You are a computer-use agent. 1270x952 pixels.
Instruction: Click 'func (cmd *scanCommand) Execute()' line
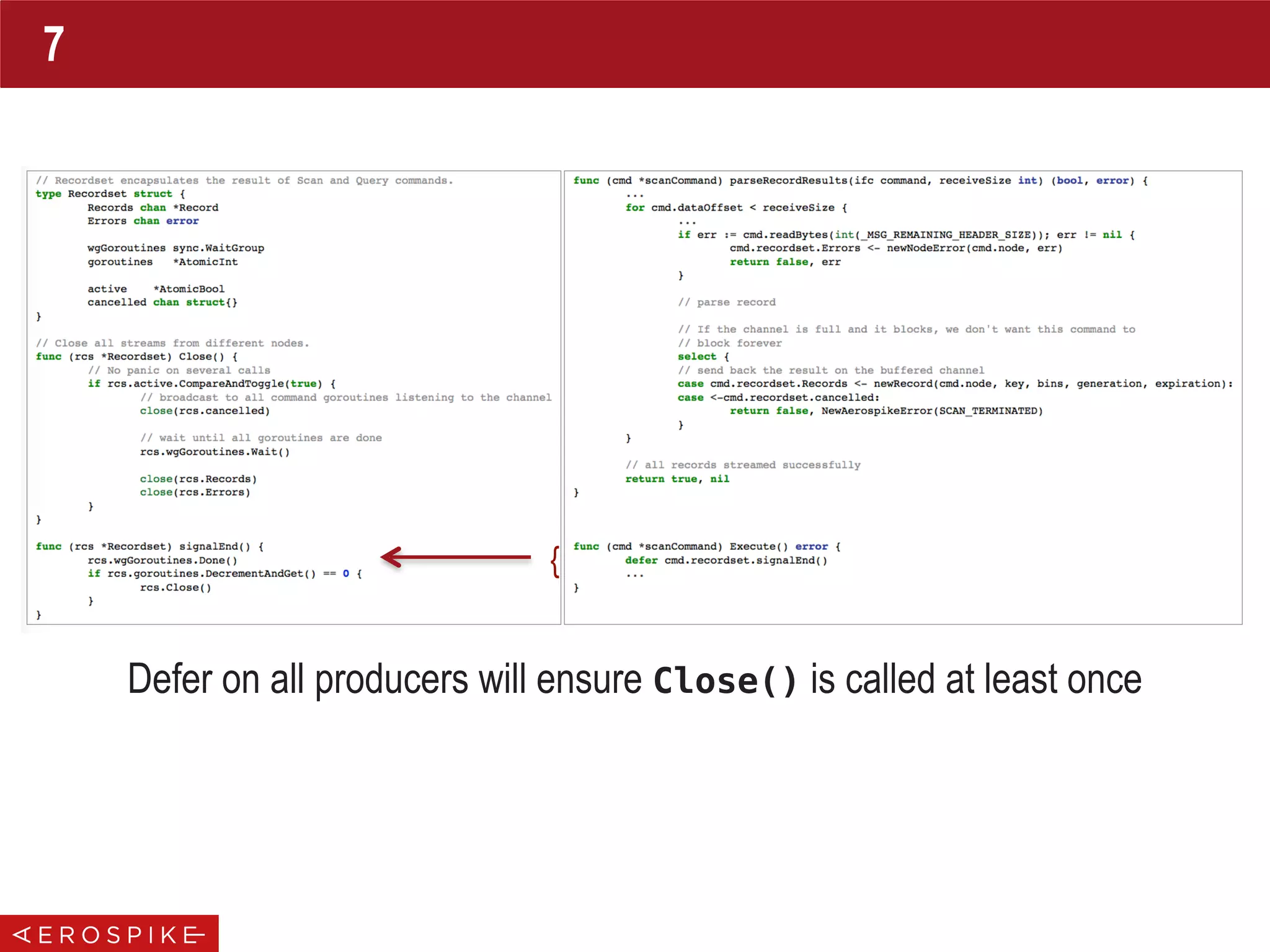(x=707, y=547)
